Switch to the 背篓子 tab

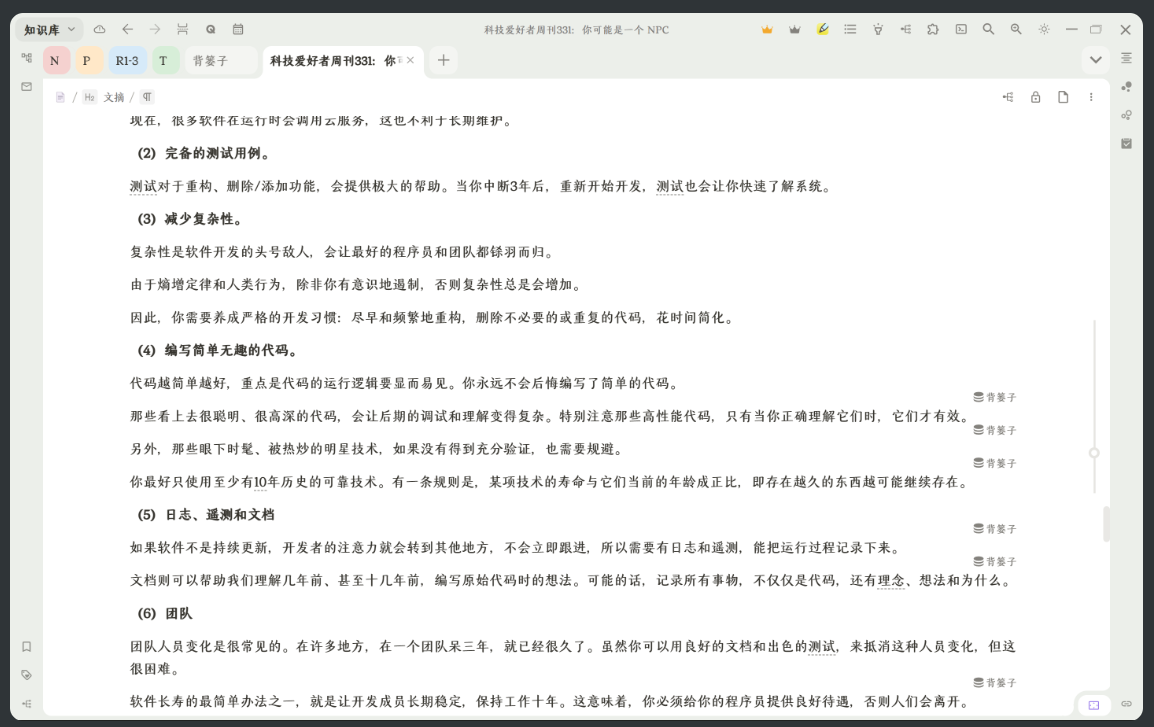[x=221, y=60]
